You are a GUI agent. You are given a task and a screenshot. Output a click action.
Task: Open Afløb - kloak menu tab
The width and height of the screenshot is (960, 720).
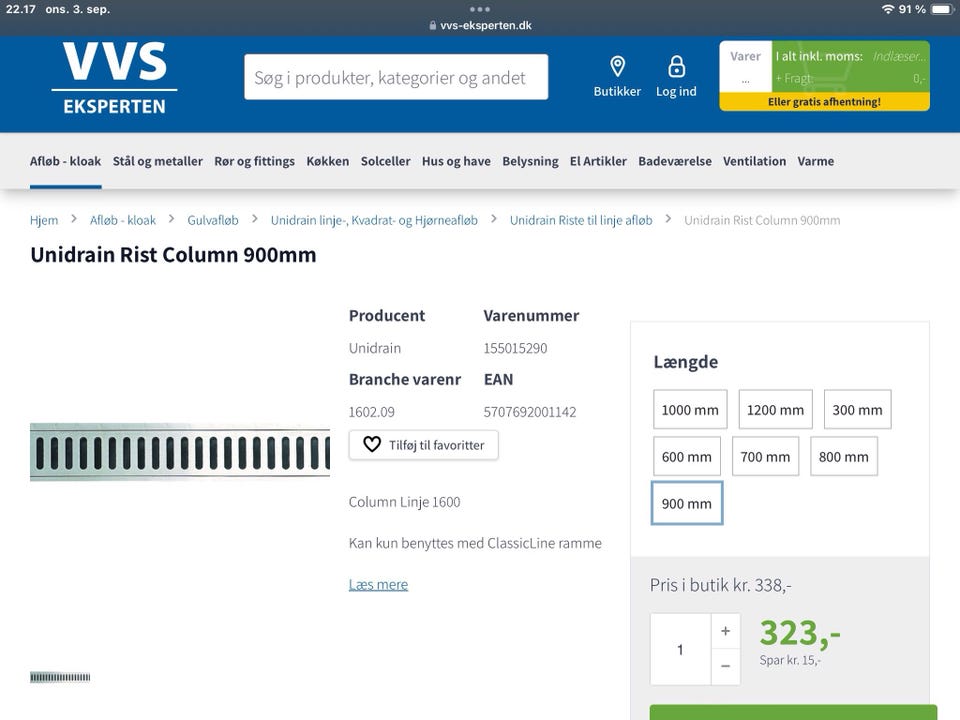[66, 161]
